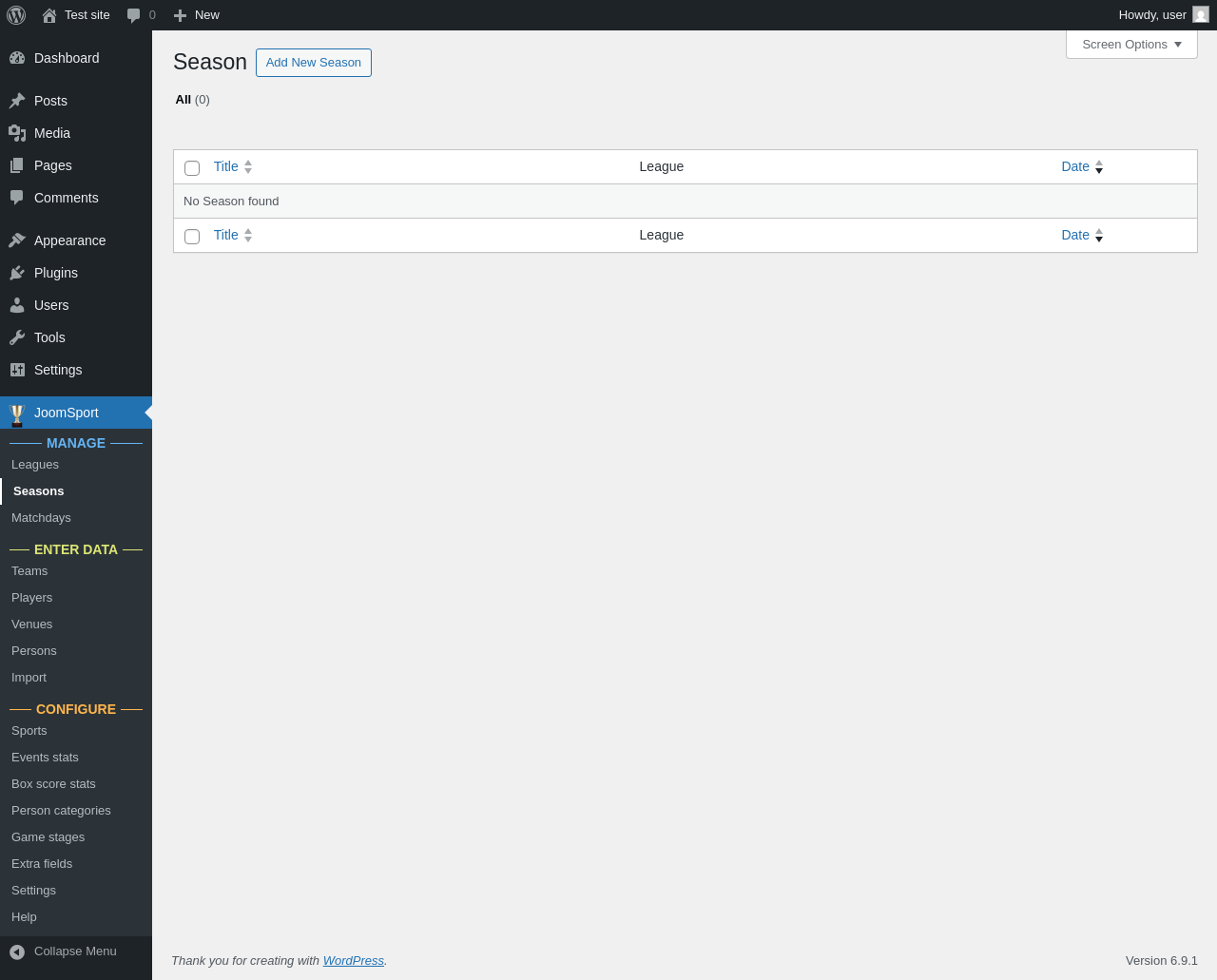Click the Users person icon
This screenshot has height=980, width=1217.
click(x=17, y=305)
